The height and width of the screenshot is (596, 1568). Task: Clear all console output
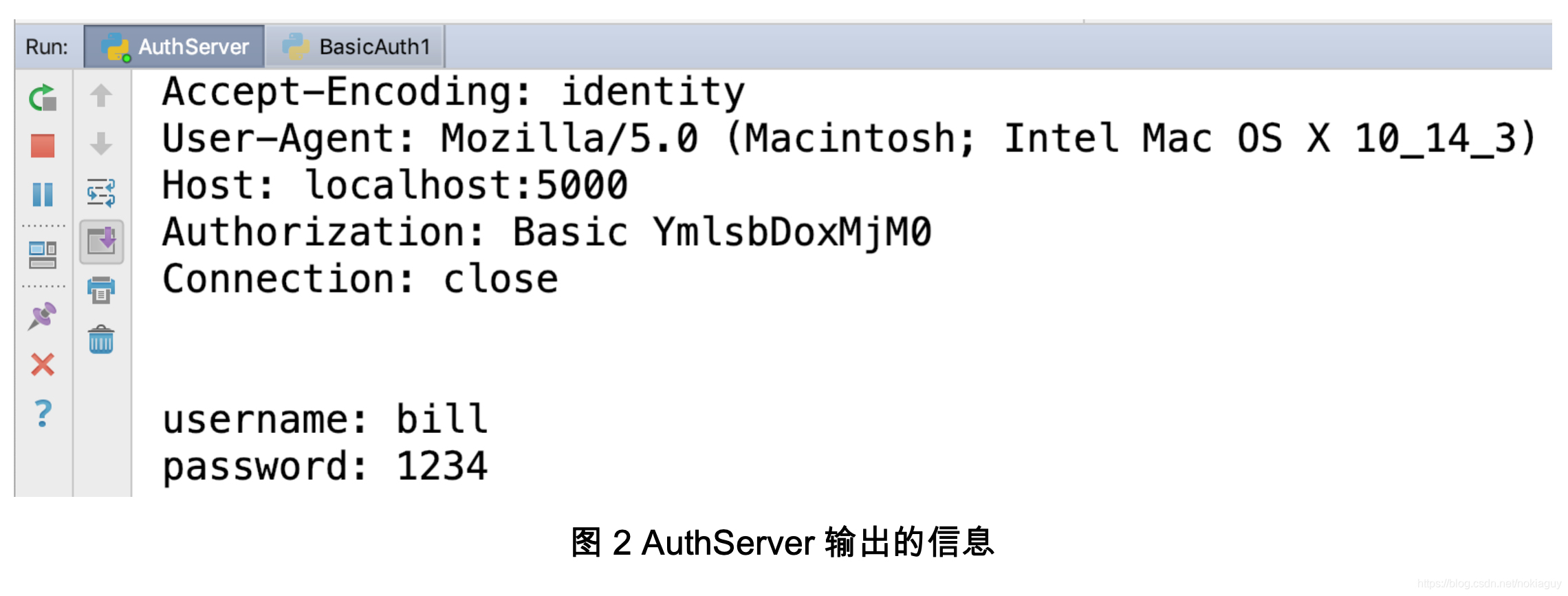(101, 339)
